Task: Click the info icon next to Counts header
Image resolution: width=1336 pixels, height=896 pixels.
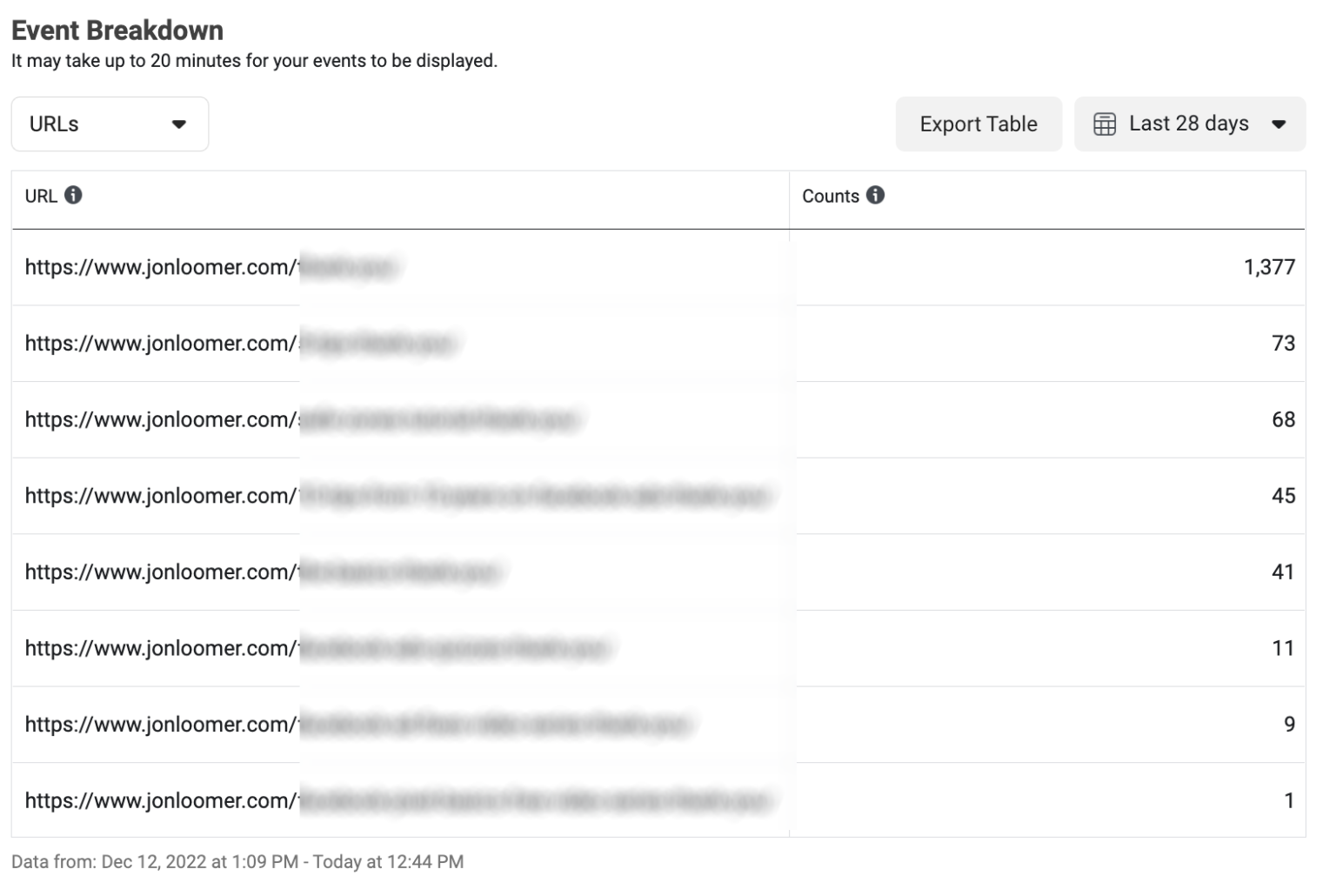Action: tap(877, 196)
